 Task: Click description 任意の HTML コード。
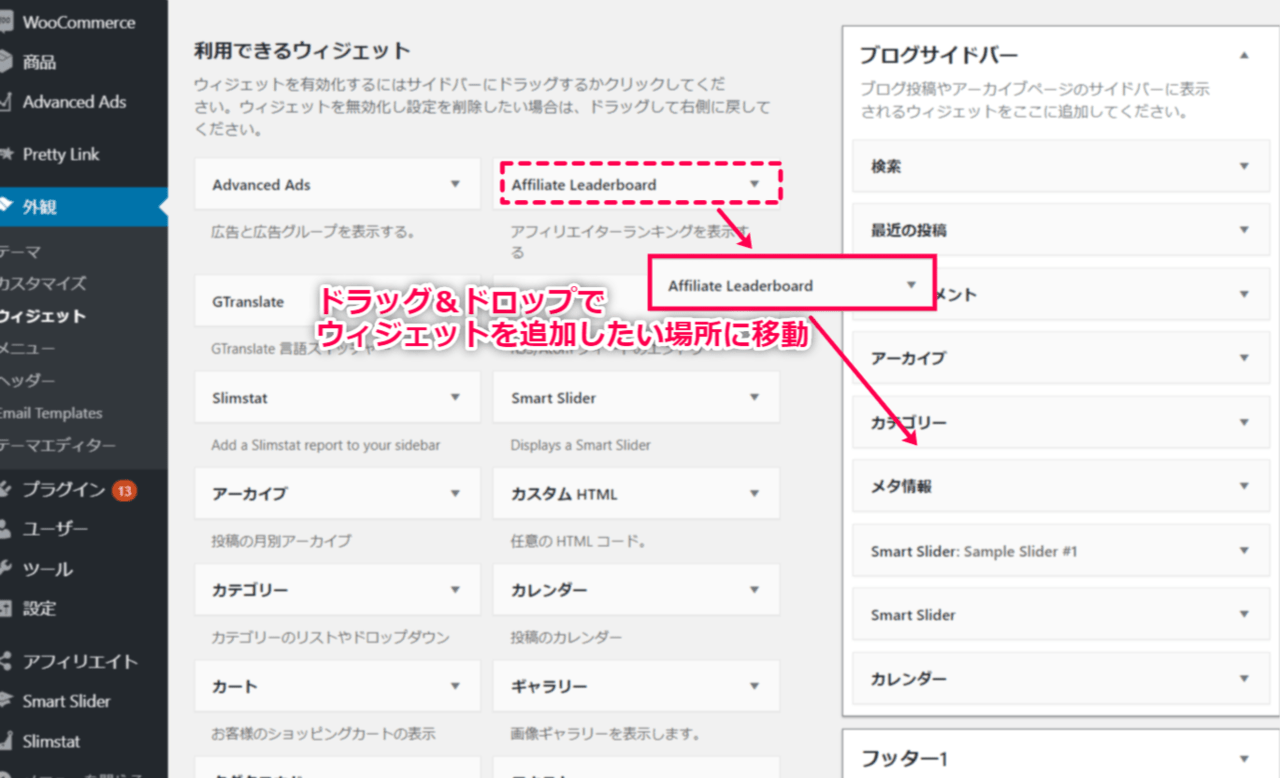click(579, 541)
